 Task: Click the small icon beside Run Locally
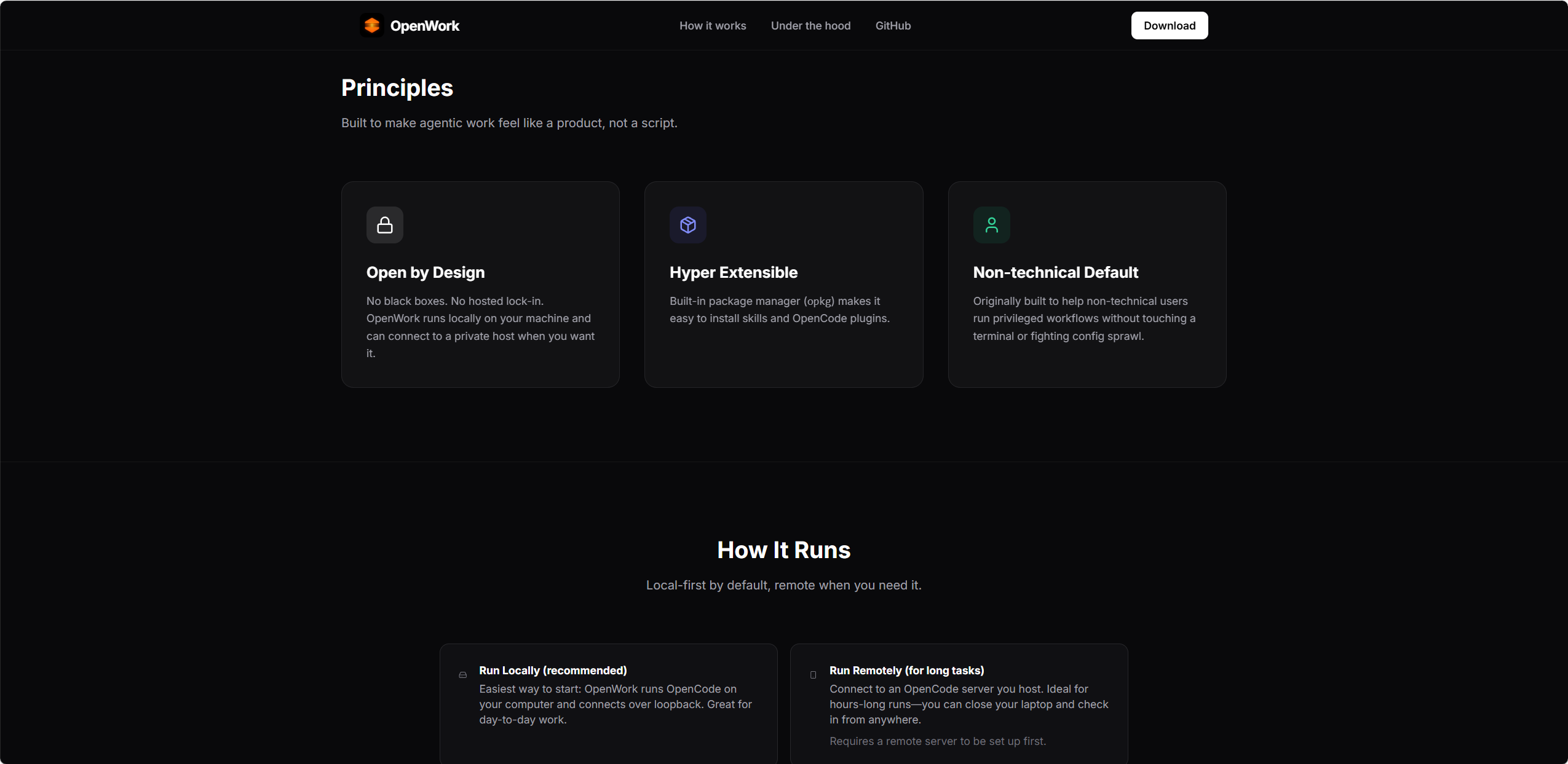click(463, 675)
